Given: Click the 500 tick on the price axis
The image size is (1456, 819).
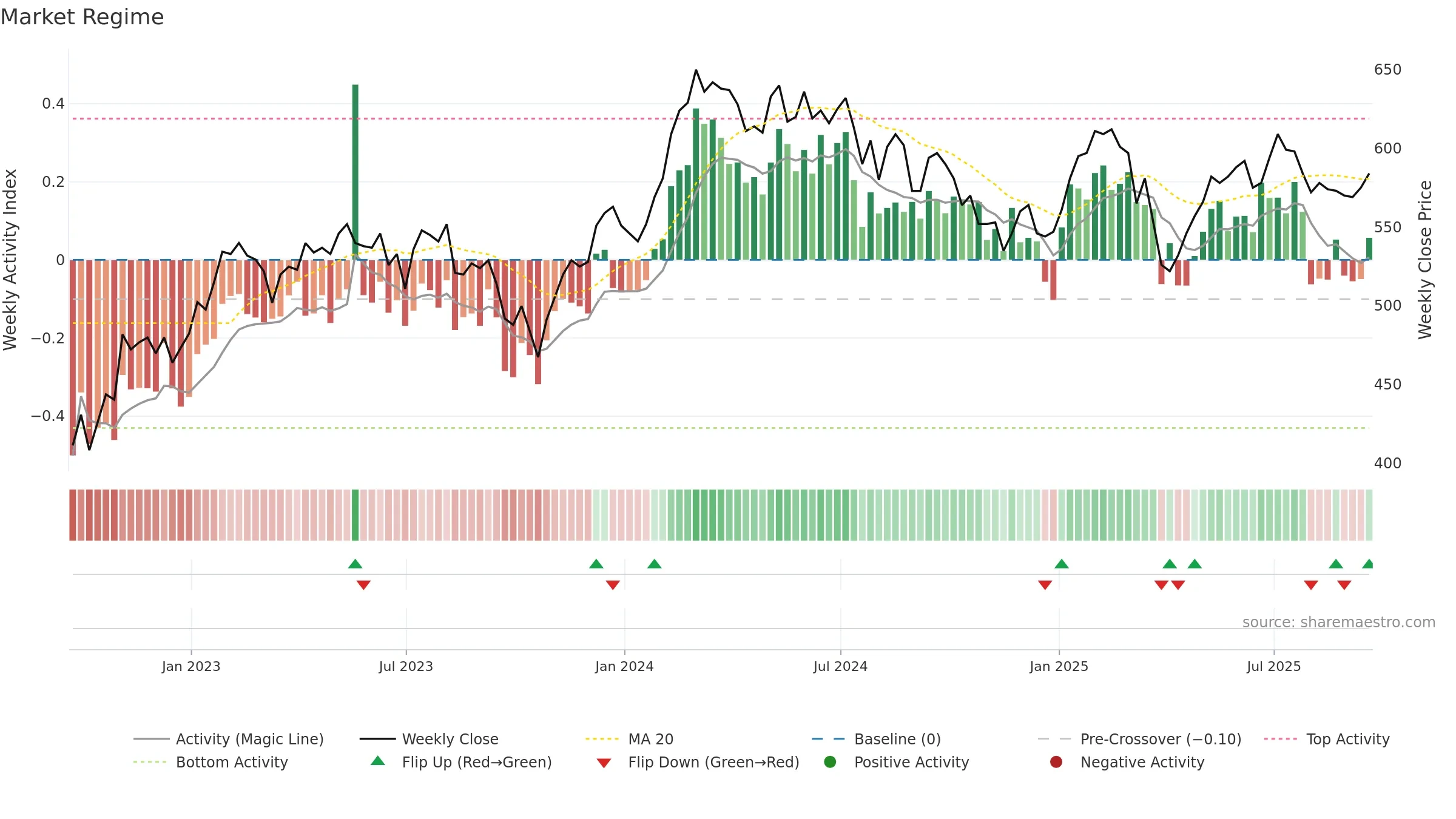Looking at the screenshot, I should (x=1388, y=306).
